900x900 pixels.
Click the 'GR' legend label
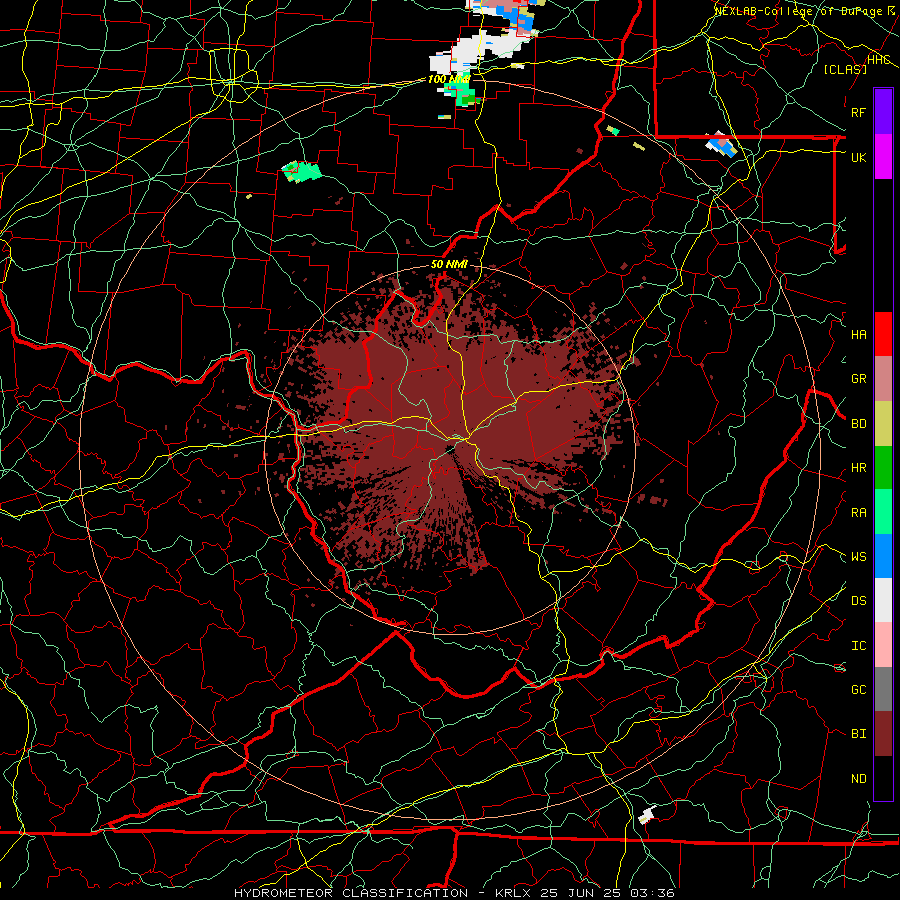858,379
